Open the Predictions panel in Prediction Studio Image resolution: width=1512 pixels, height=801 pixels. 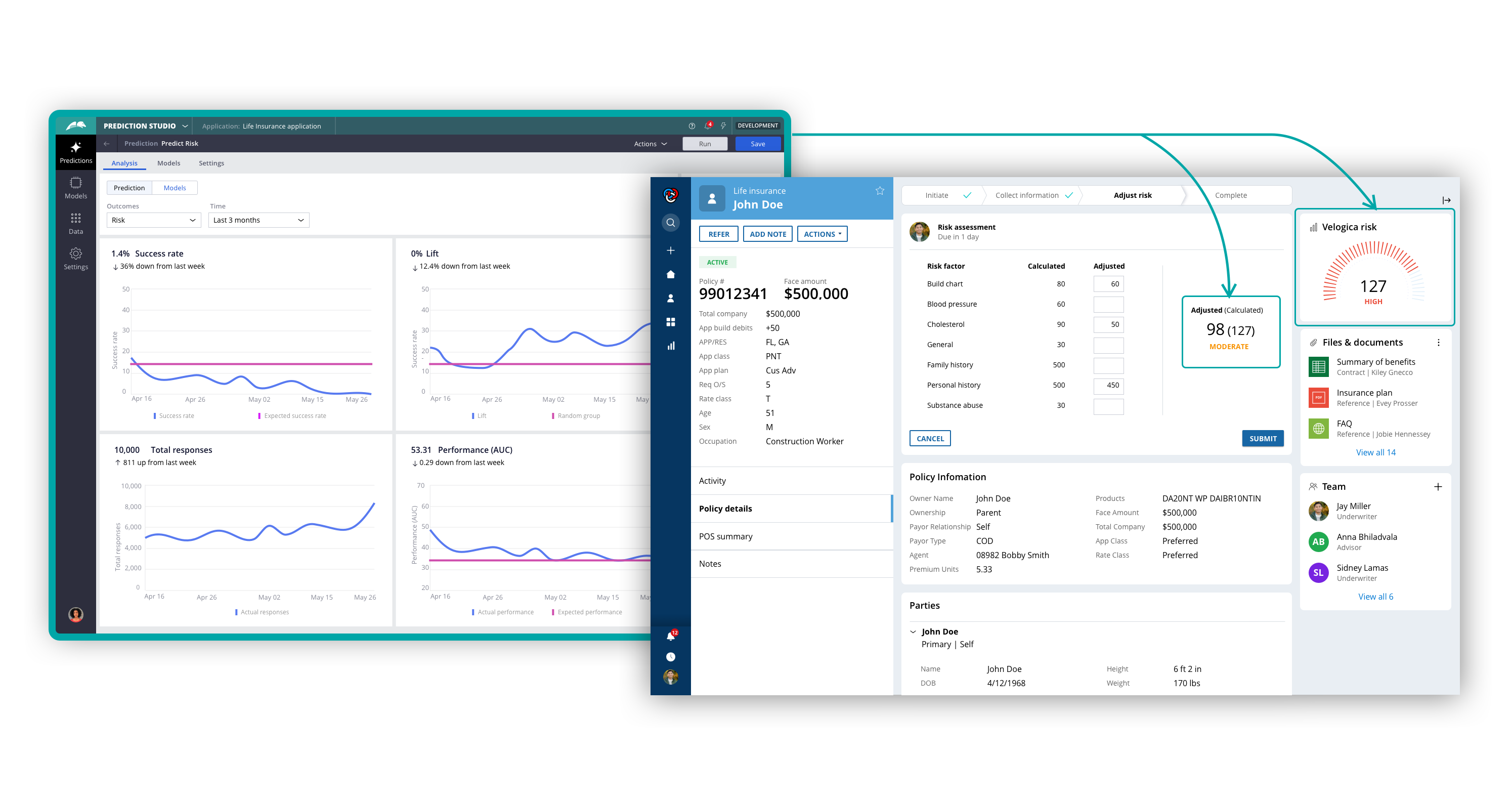(75, 151)
